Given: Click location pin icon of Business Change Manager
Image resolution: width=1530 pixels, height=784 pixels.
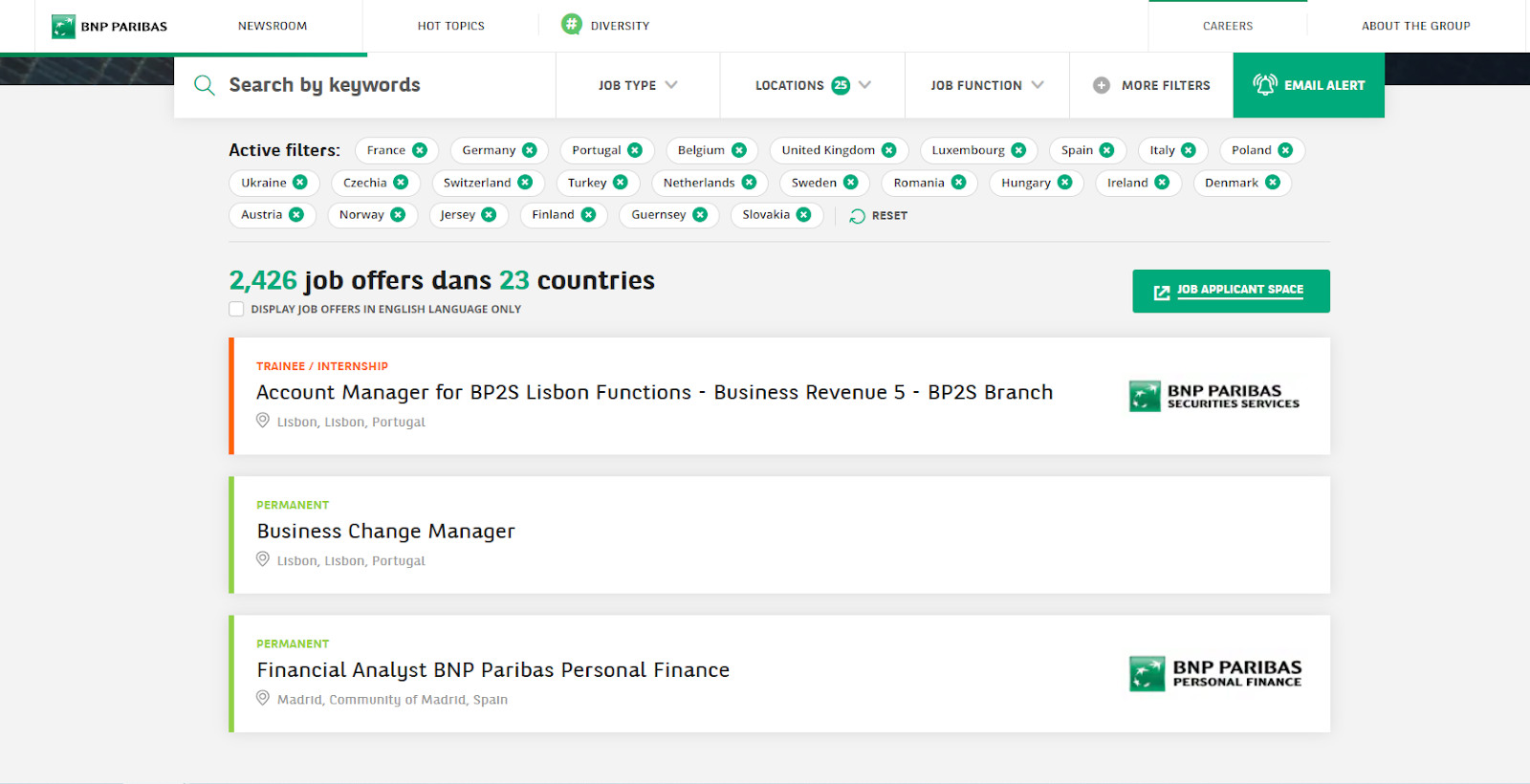Looking at the screenshot, I should click(x=263, y=559).
